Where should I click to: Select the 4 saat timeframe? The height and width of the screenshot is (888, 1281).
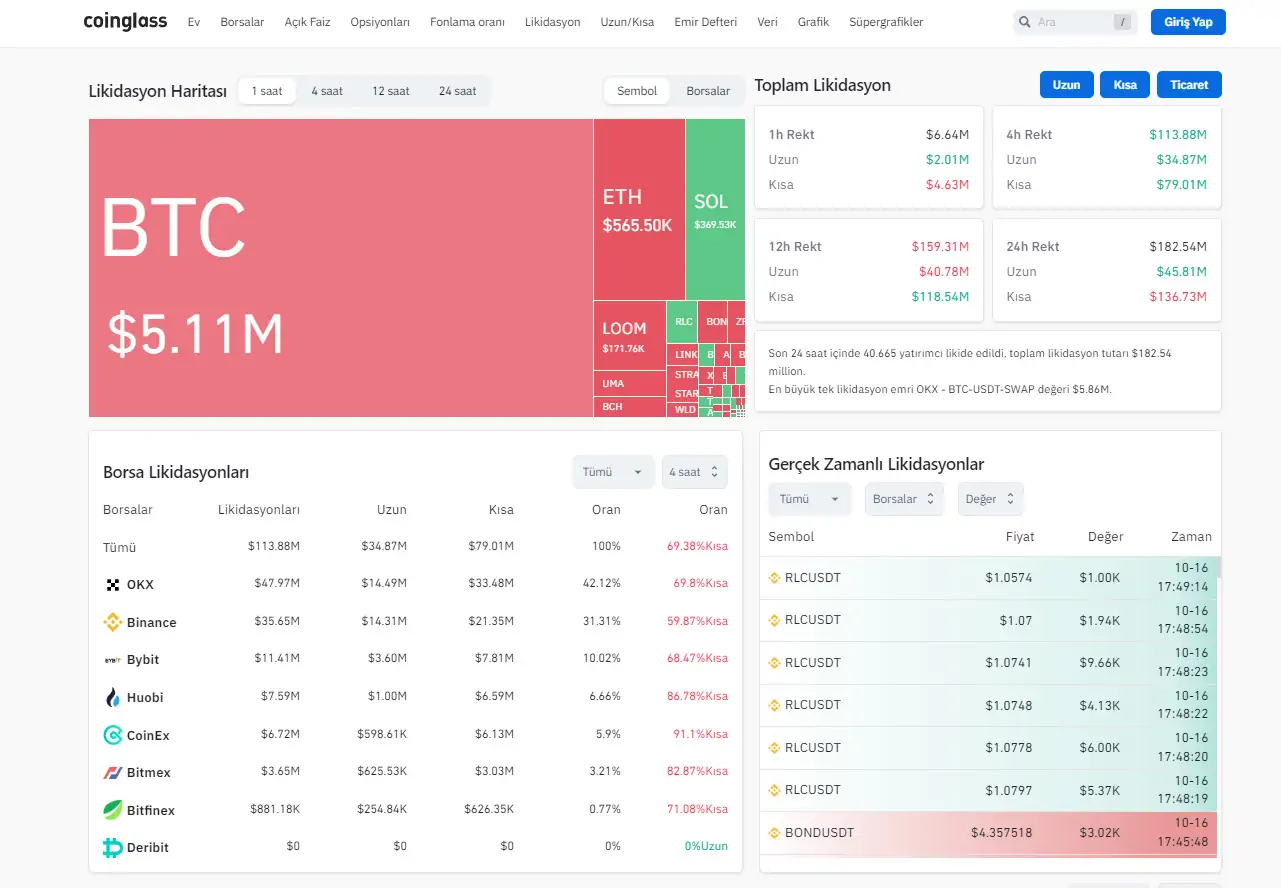coord(327,91)
